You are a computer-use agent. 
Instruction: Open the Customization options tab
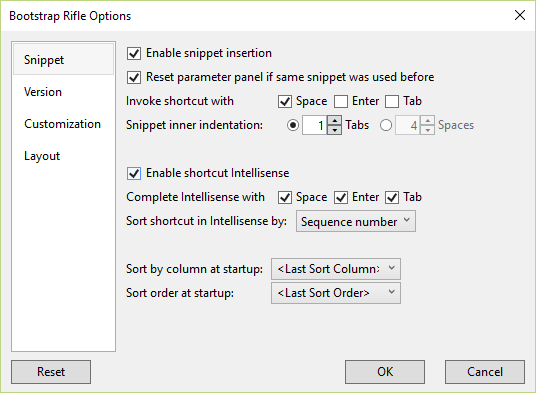(63, 124)
